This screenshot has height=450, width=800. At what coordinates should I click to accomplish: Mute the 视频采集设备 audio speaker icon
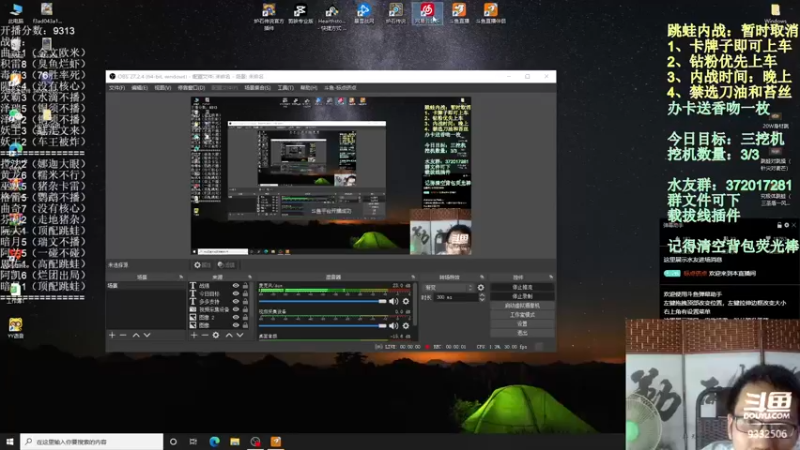tap(393, 326)
